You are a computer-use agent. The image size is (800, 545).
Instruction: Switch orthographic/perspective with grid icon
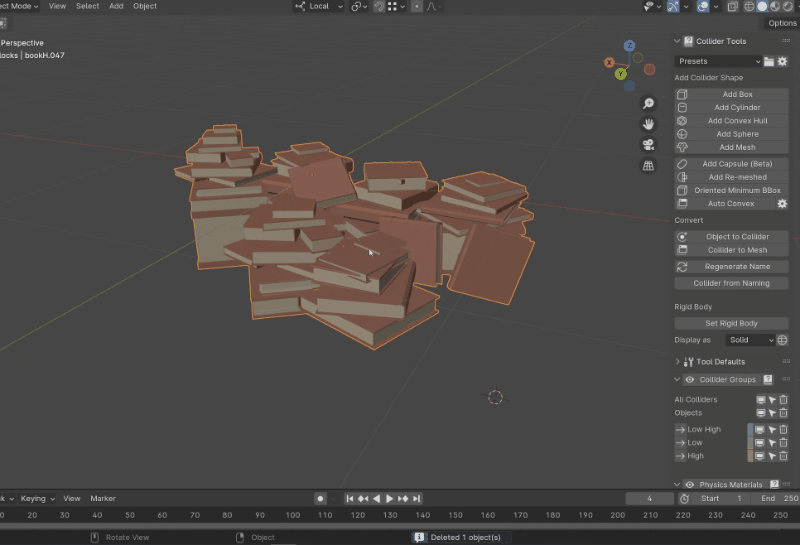(x=648, y=166)
